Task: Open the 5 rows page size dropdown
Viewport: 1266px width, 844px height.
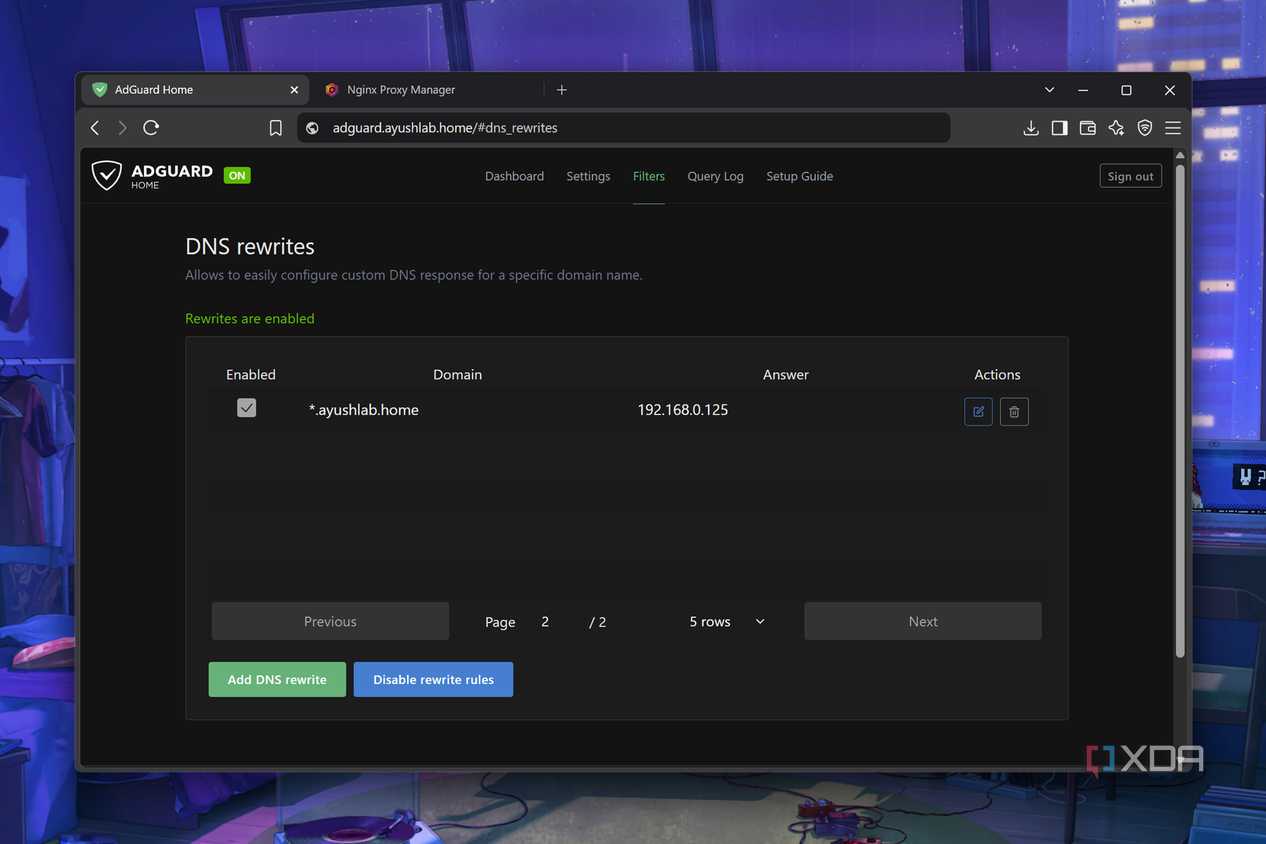Action: (727, 622)
